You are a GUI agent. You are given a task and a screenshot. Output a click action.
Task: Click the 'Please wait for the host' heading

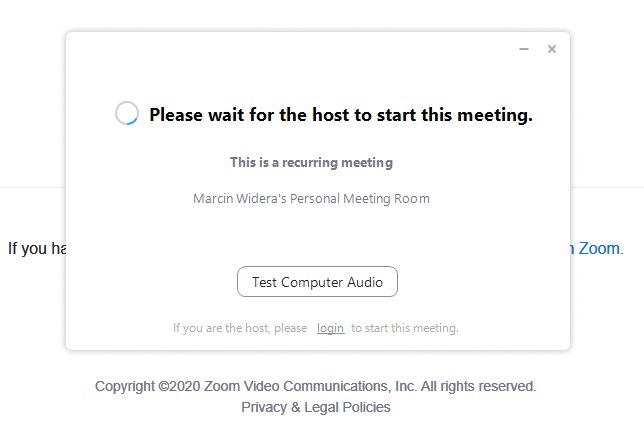pos(341,115)
